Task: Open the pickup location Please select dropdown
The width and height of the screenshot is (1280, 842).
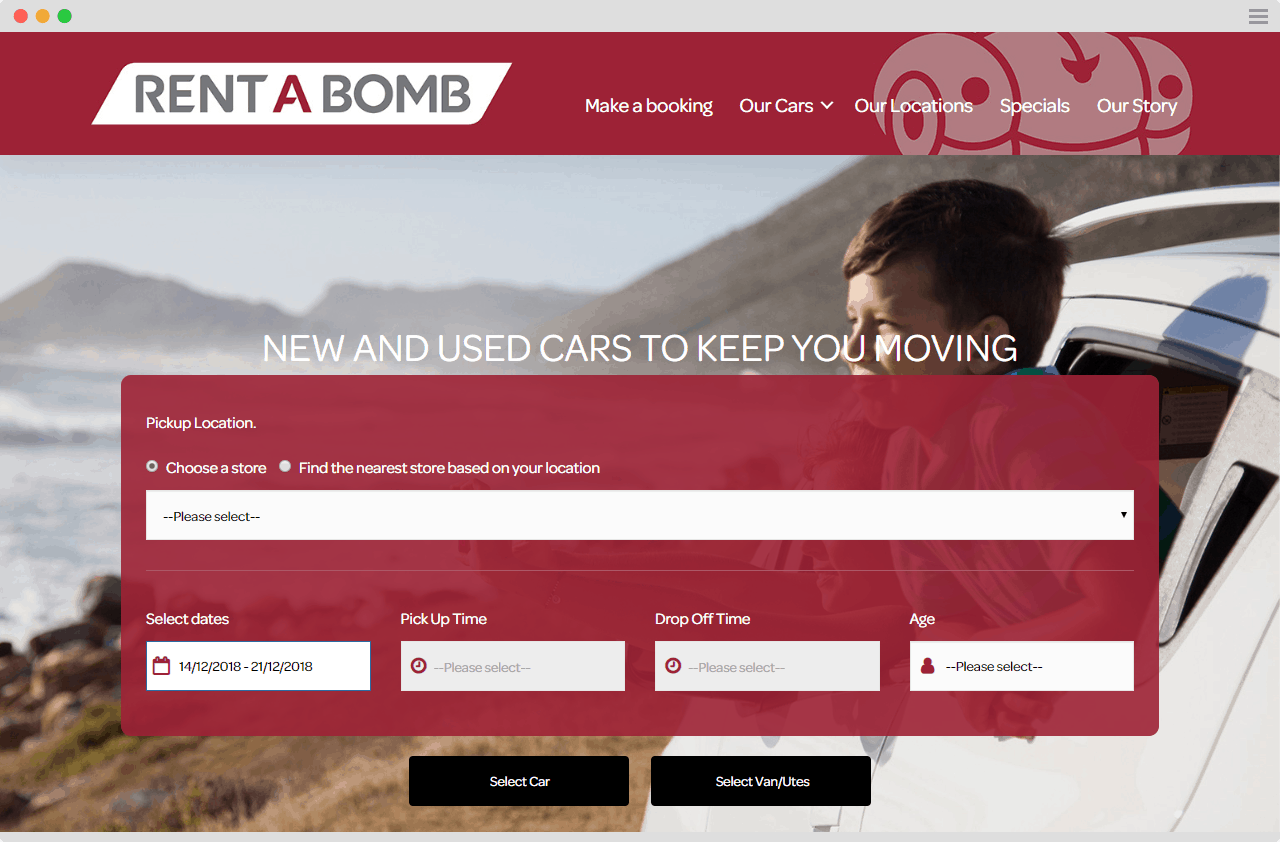Action: [x=640, y=515]
